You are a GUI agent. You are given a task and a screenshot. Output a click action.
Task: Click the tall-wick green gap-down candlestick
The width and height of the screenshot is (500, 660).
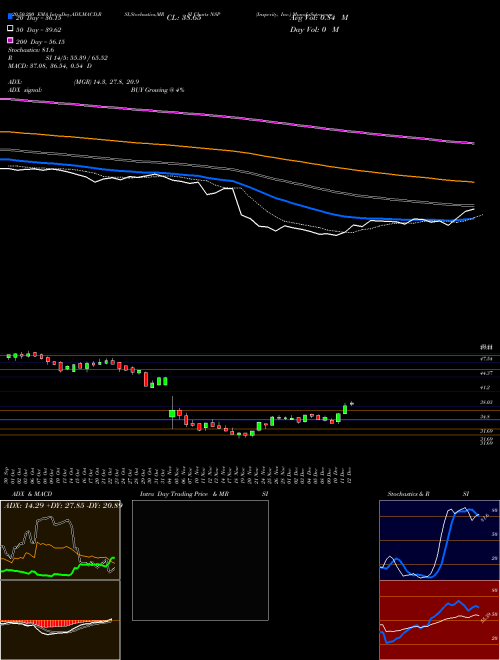172,413
